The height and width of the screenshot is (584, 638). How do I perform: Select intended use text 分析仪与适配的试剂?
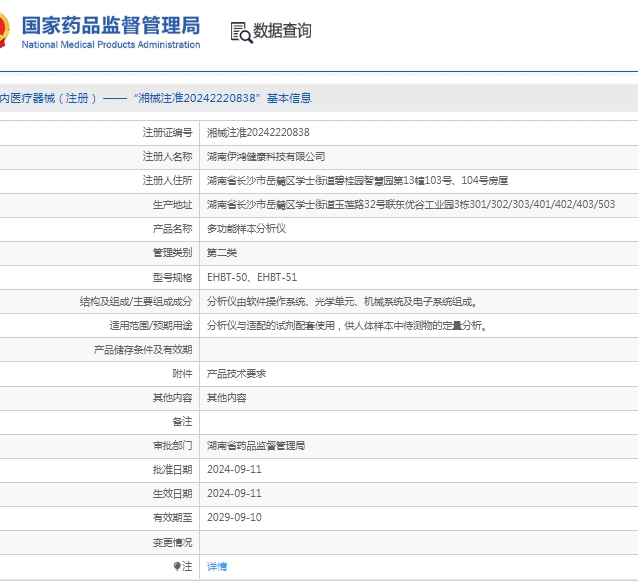click(347, 326)
